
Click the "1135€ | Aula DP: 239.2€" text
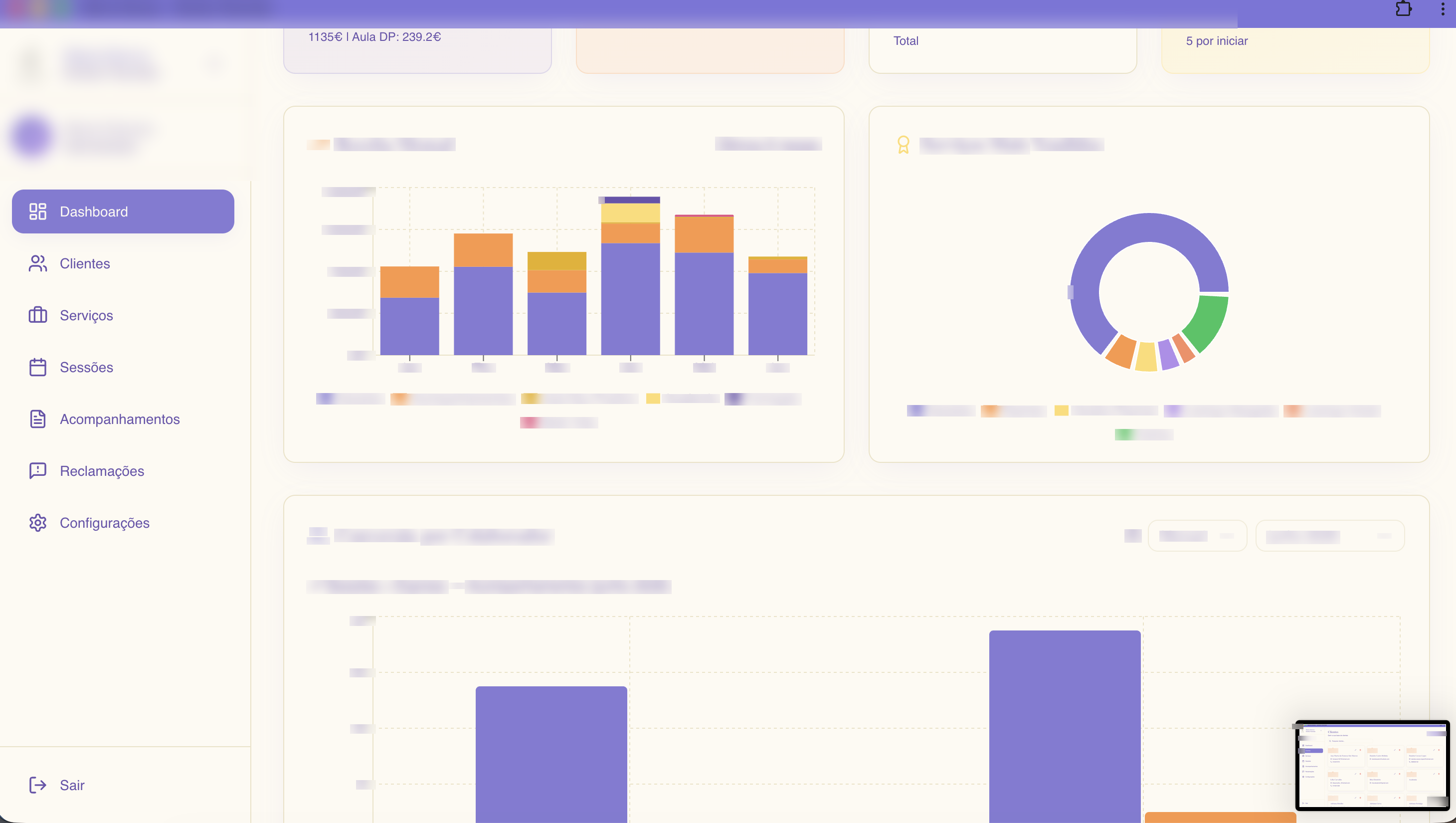(375, 37)
